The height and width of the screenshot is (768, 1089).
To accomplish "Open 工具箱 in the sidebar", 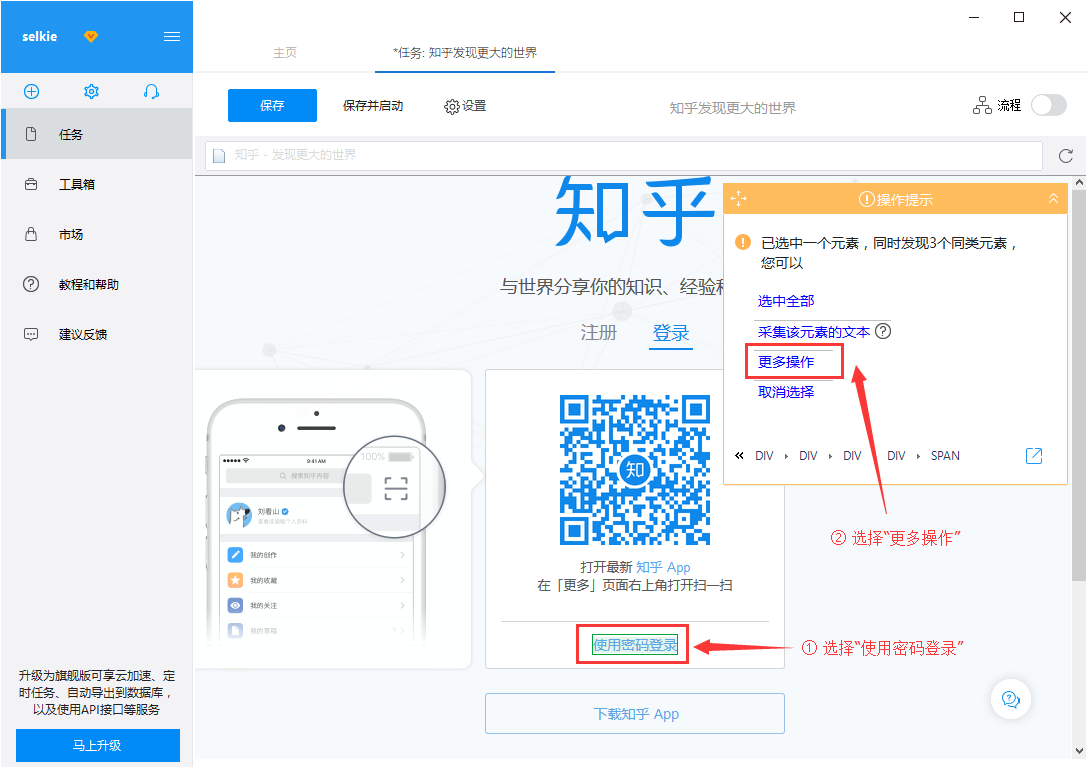I will [x=97, y=184].
